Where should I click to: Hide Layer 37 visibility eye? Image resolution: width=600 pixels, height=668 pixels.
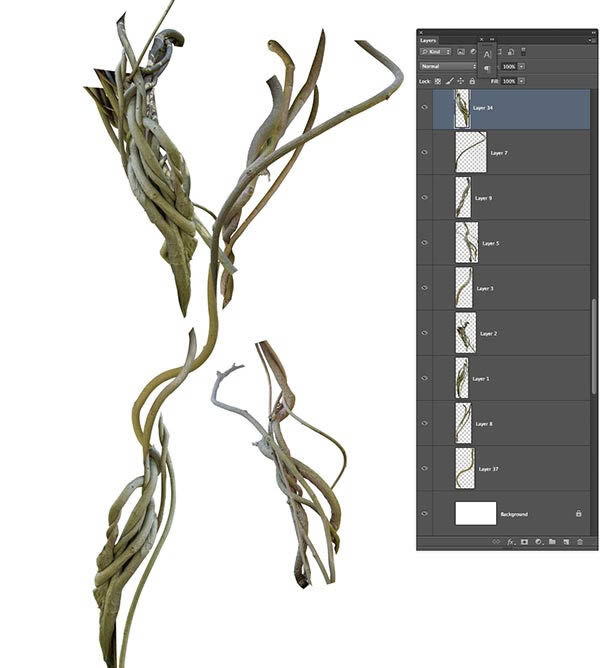(424, 469)
